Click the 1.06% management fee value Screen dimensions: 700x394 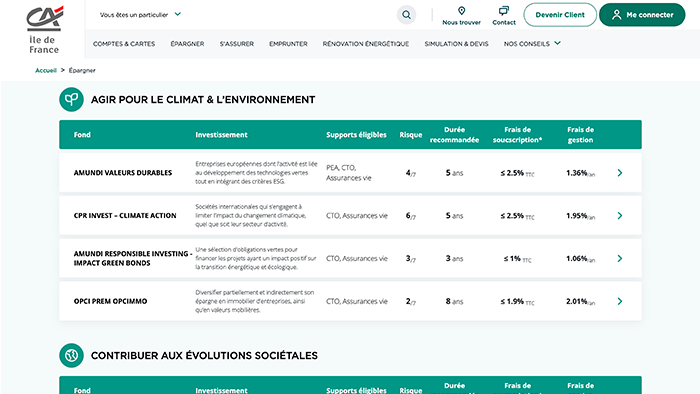pyautogui.click(x=580, y=259)
